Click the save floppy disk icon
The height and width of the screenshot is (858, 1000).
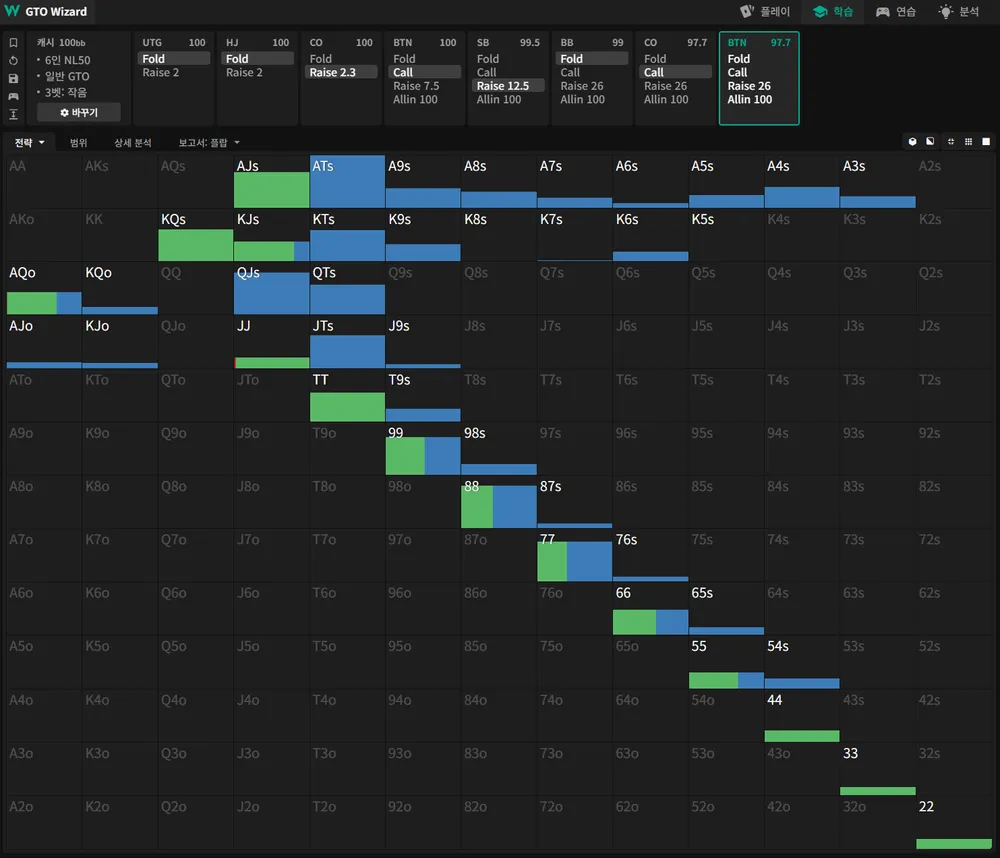click(13, 78)
